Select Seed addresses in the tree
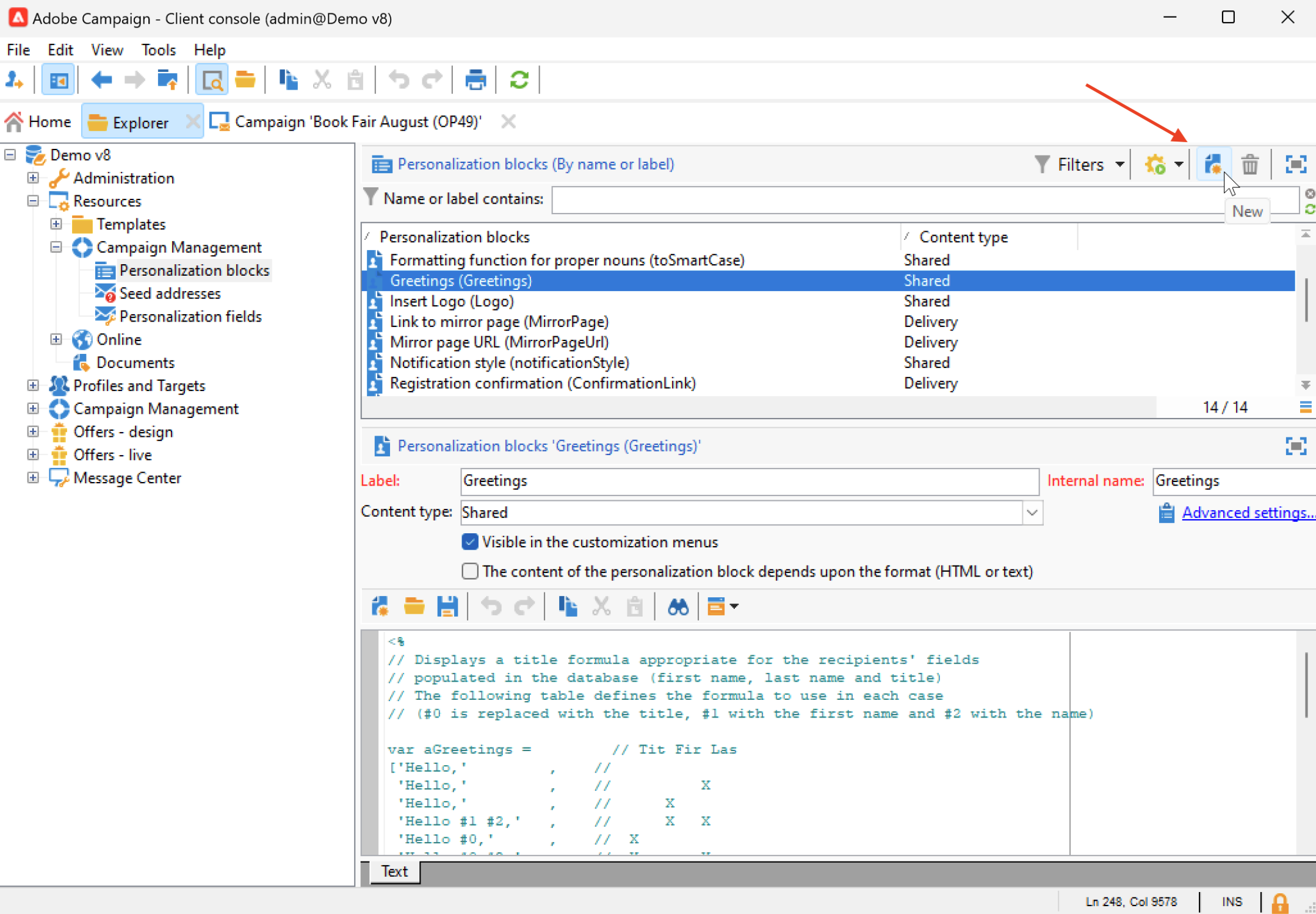Viewport: 1316px width, 914px height. 170,293
